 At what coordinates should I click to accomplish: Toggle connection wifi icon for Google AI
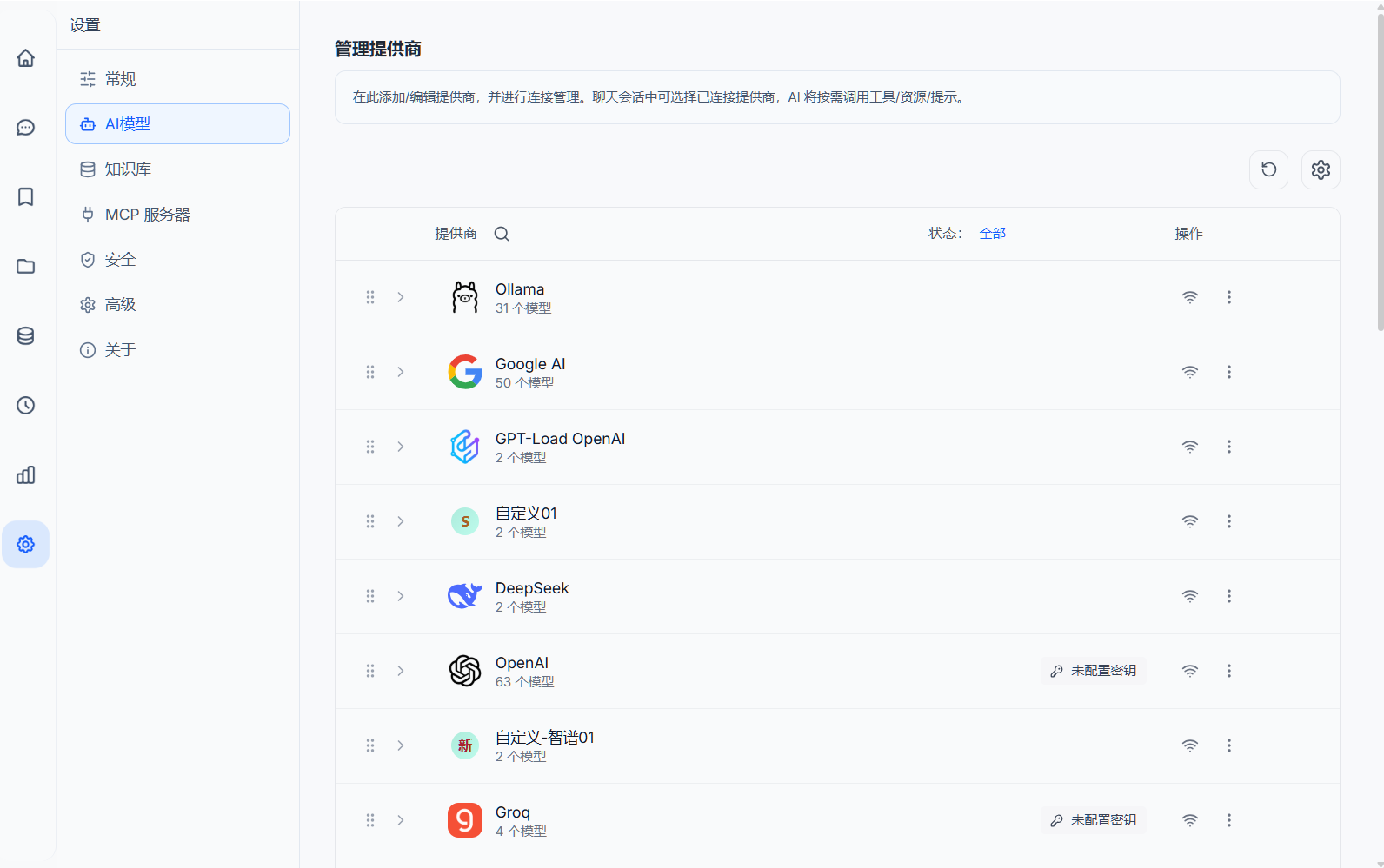pyautogui.click(x=1189, y=372)
